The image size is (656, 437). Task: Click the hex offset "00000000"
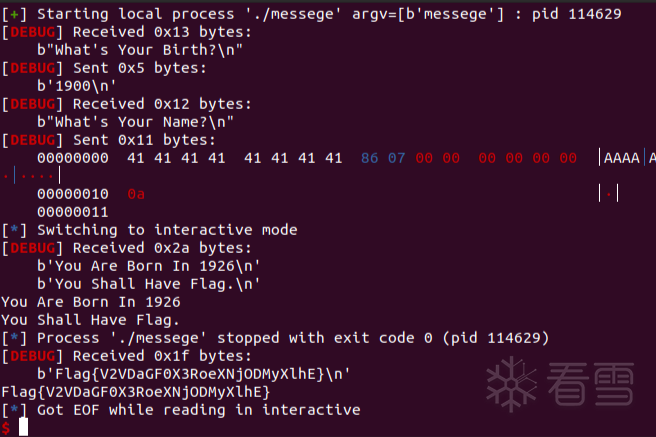(72, 158)
